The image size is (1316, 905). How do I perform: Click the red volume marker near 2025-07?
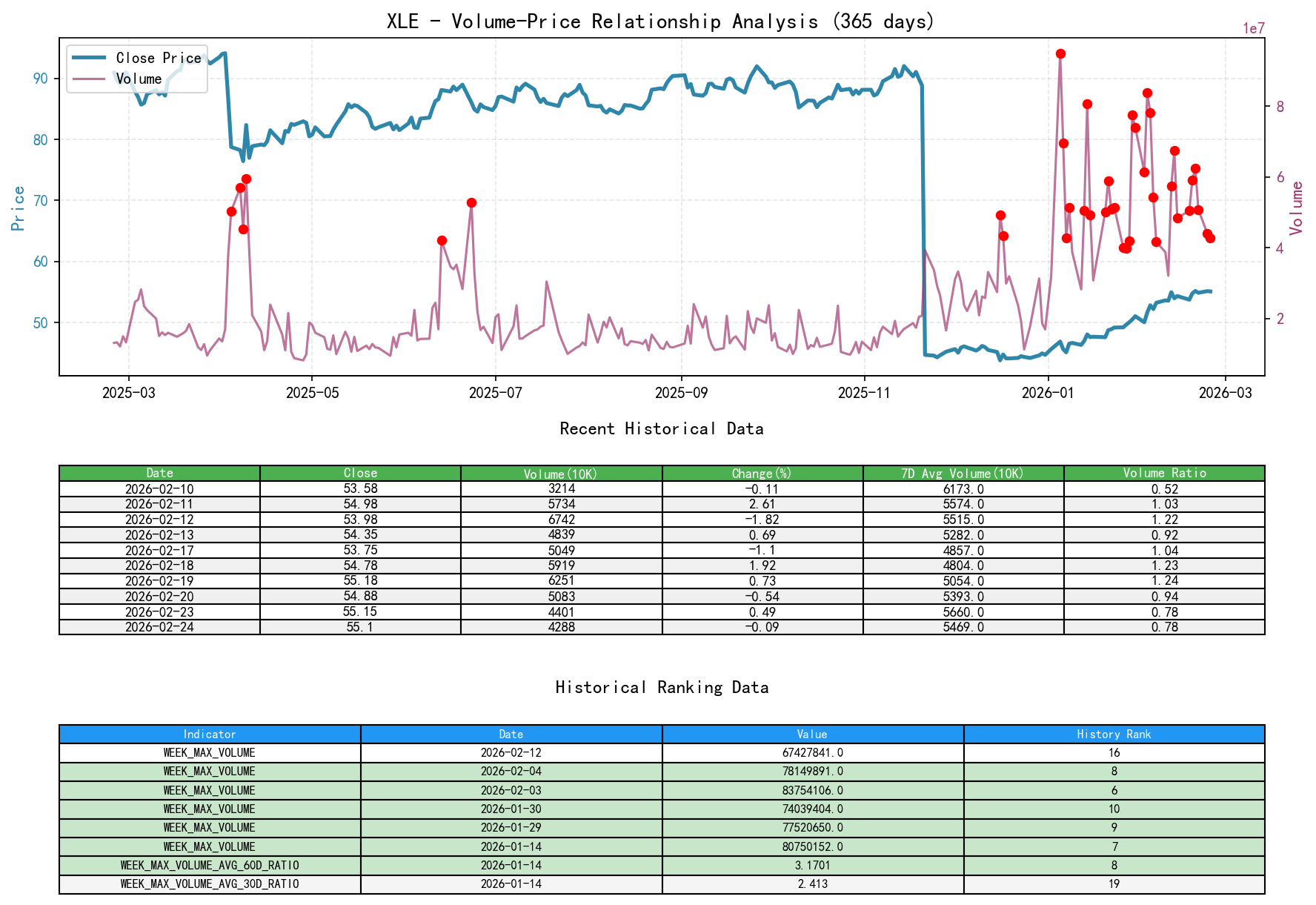pos(471,201)
